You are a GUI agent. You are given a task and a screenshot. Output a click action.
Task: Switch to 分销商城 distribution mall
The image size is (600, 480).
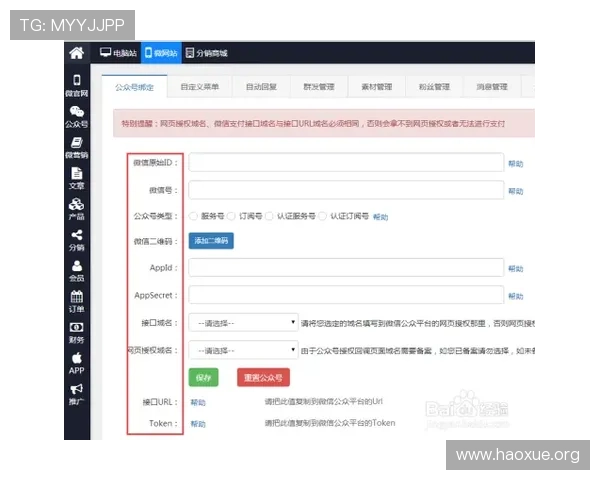pyautogui.click(x=207, y=53)
